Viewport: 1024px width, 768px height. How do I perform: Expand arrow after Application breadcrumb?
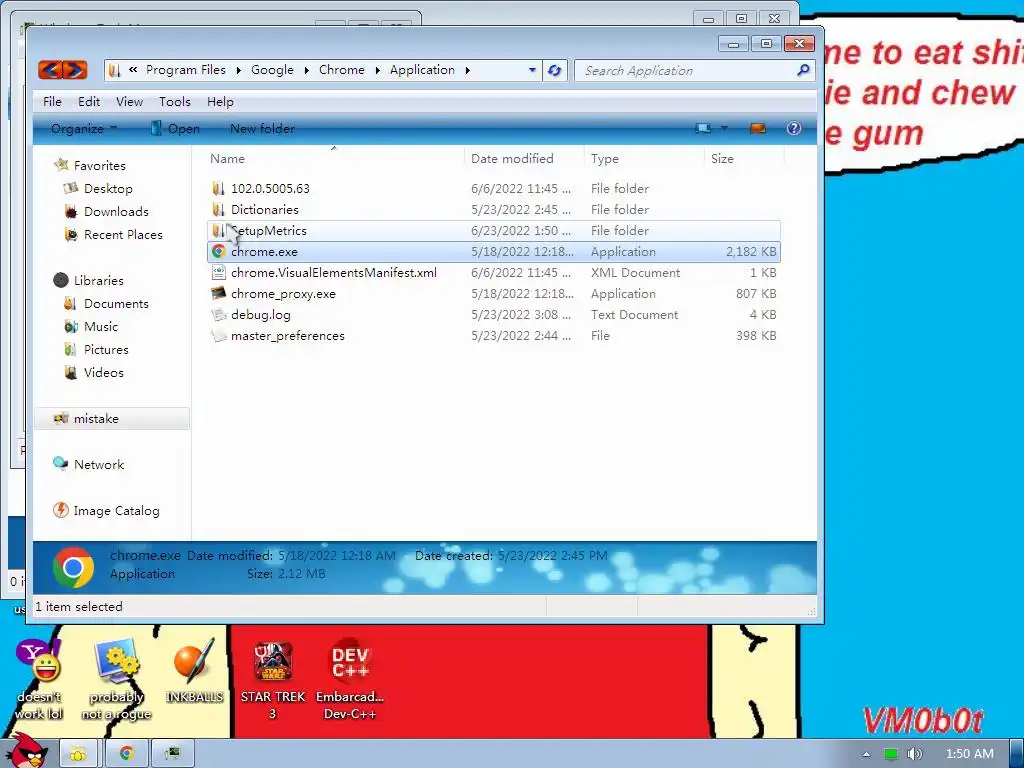(x=468, y=70)
